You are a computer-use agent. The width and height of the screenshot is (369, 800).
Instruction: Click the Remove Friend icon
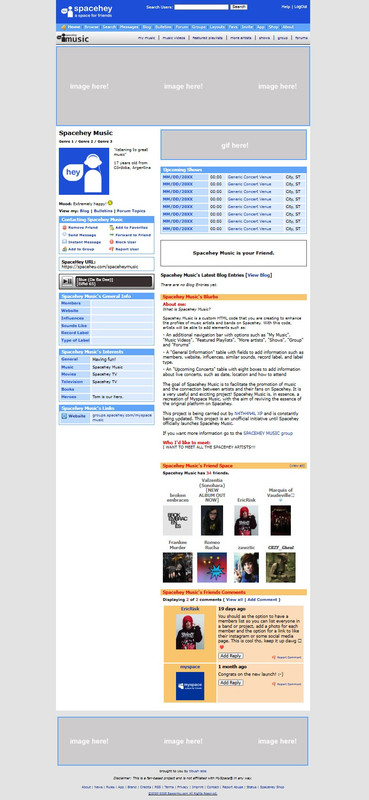pyautogui.click(x=64, y=228)
